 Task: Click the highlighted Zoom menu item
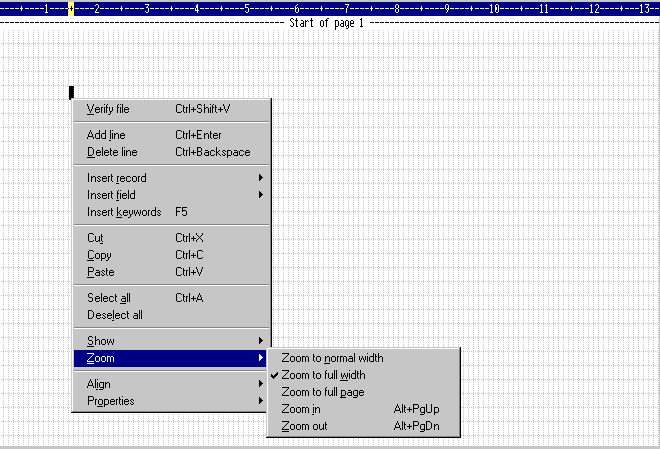tap(100, 358)
